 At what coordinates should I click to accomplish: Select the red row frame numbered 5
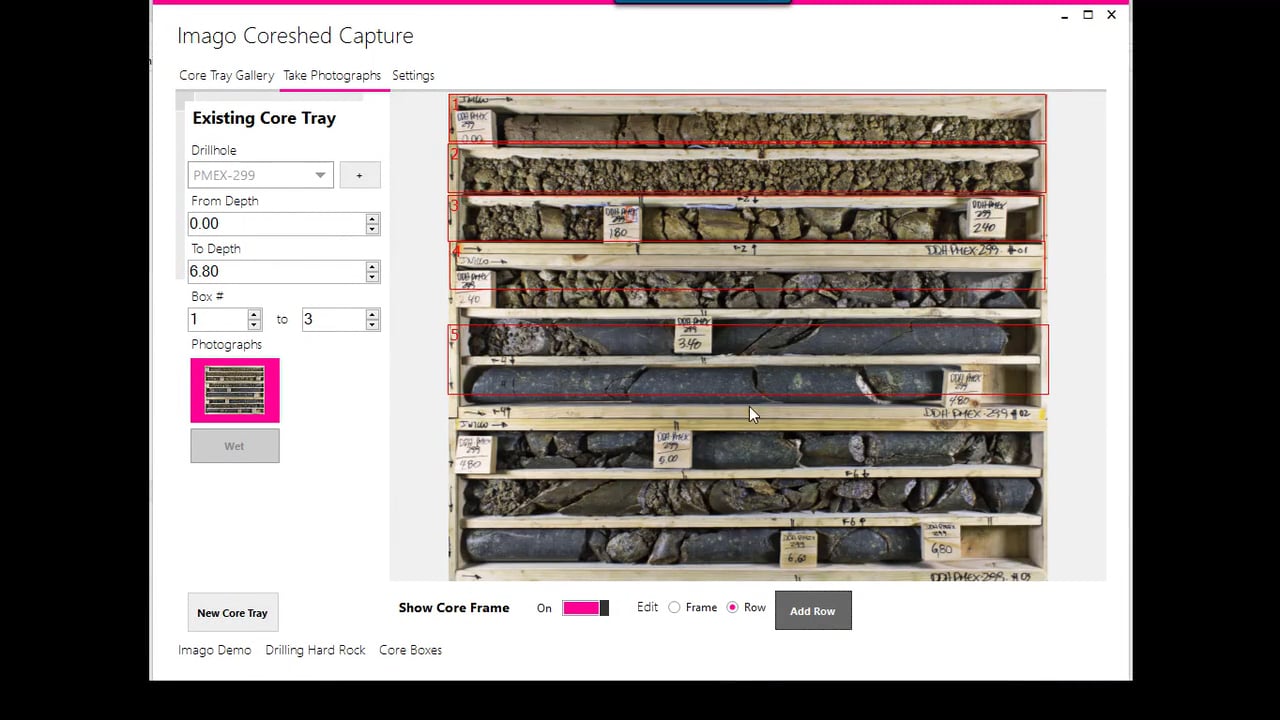[748, 359]
